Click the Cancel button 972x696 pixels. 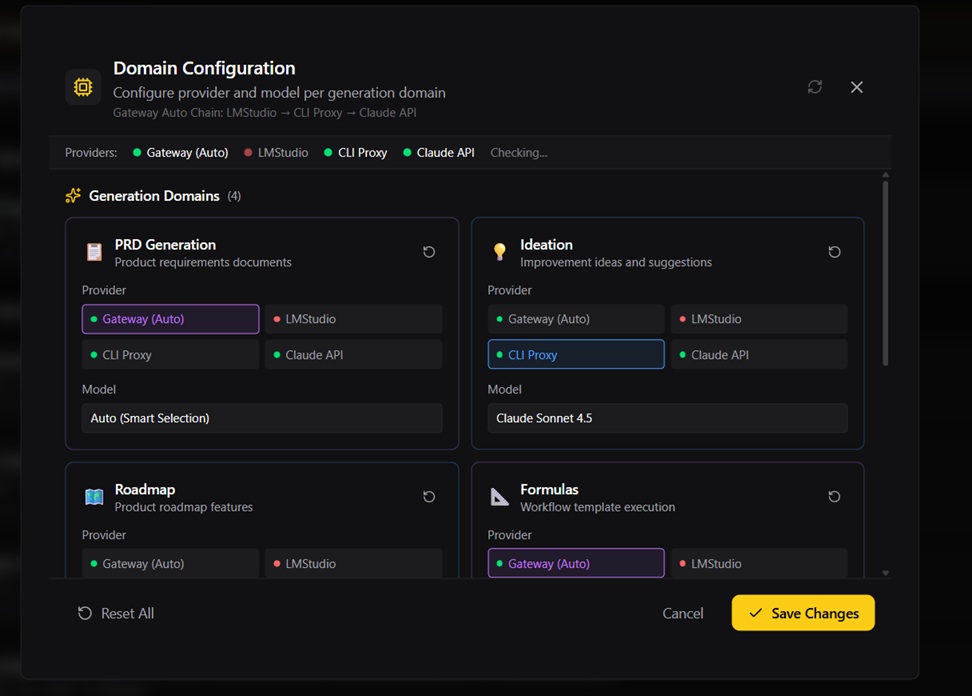(683, 613)
